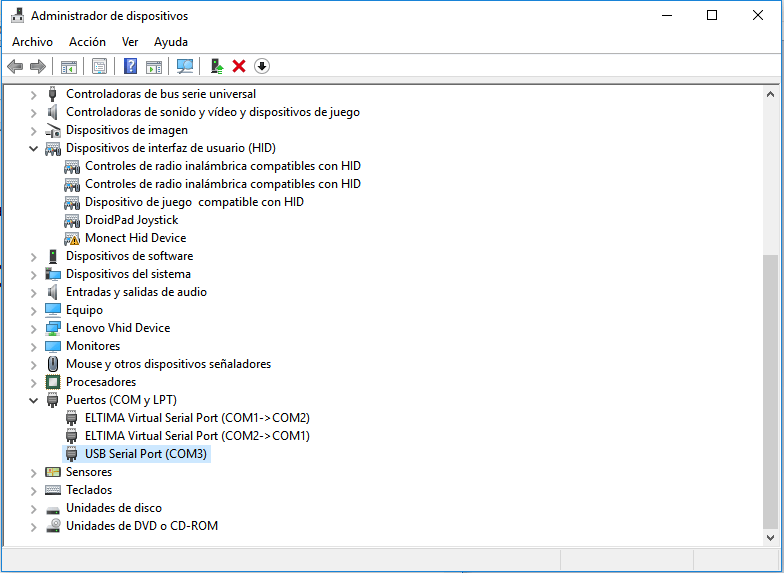
Task: Select ELTIMA Virtual Serial Port (COM1->COM2)
Action: 197,418
